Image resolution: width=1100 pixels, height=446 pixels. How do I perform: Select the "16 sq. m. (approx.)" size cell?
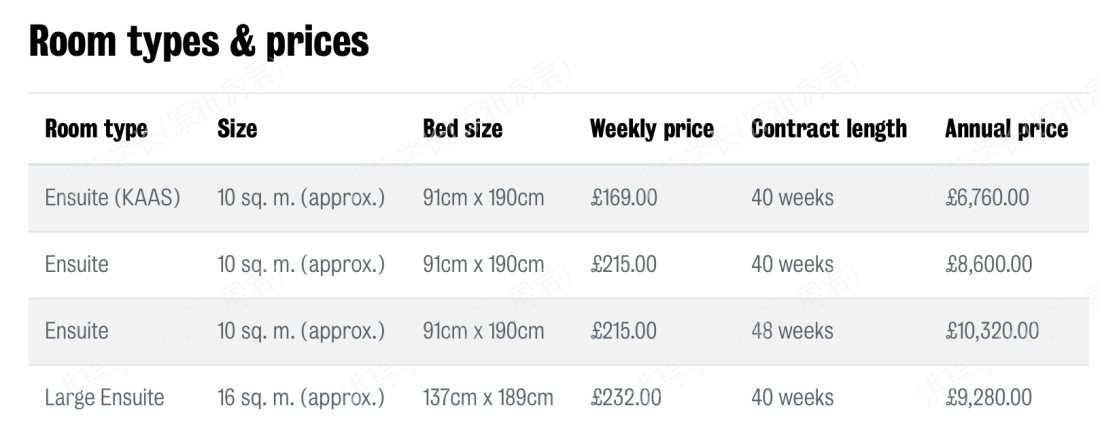coord(300,398)
